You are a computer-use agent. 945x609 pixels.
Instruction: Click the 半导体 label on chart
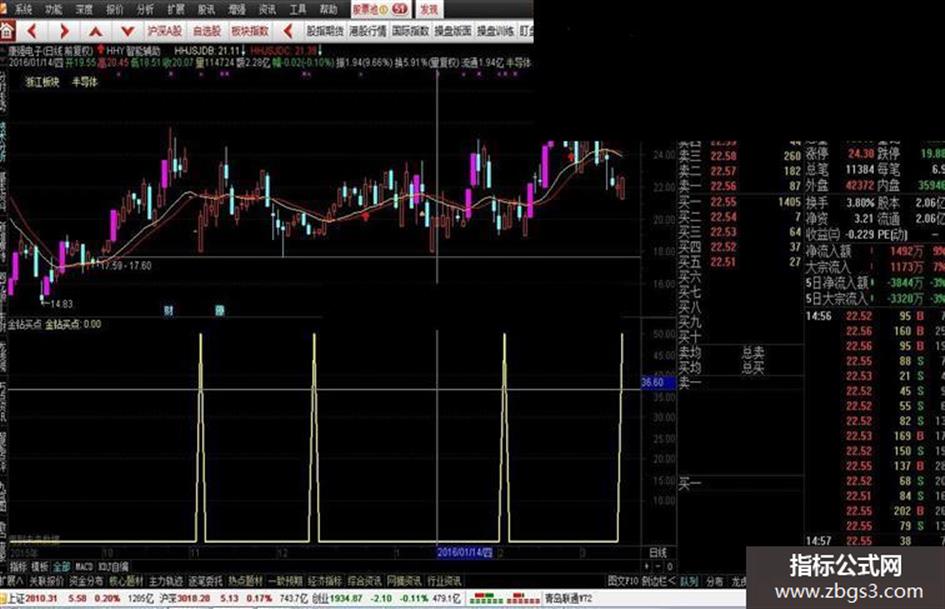pos(85,82)
